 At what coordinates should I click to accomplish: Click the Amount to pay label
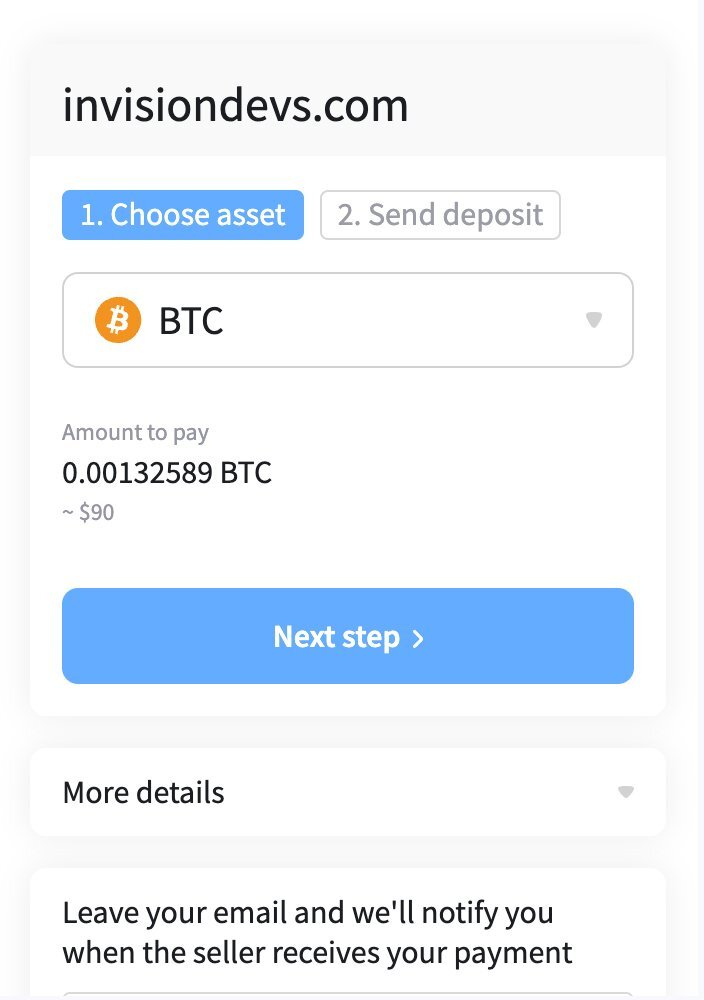[x=135, y=433]
